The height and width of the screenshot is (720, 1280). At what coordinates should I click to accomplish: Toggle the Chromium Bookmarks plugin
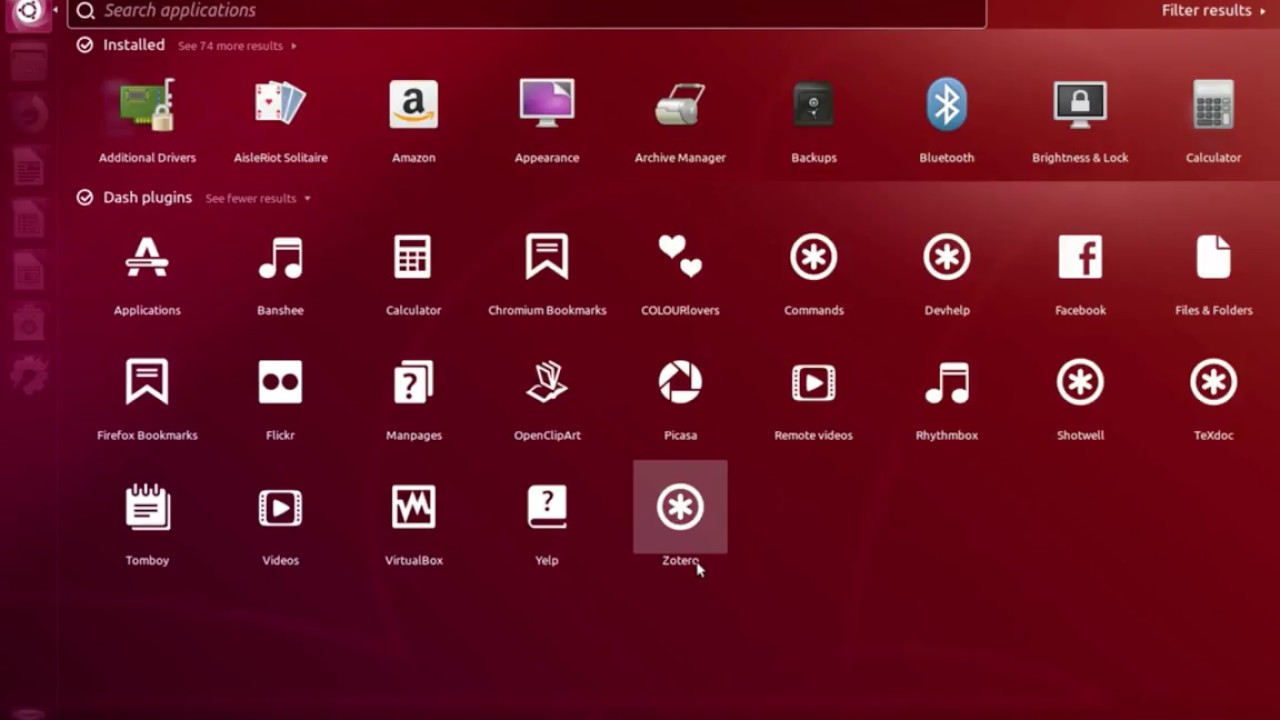coord(547,257)
